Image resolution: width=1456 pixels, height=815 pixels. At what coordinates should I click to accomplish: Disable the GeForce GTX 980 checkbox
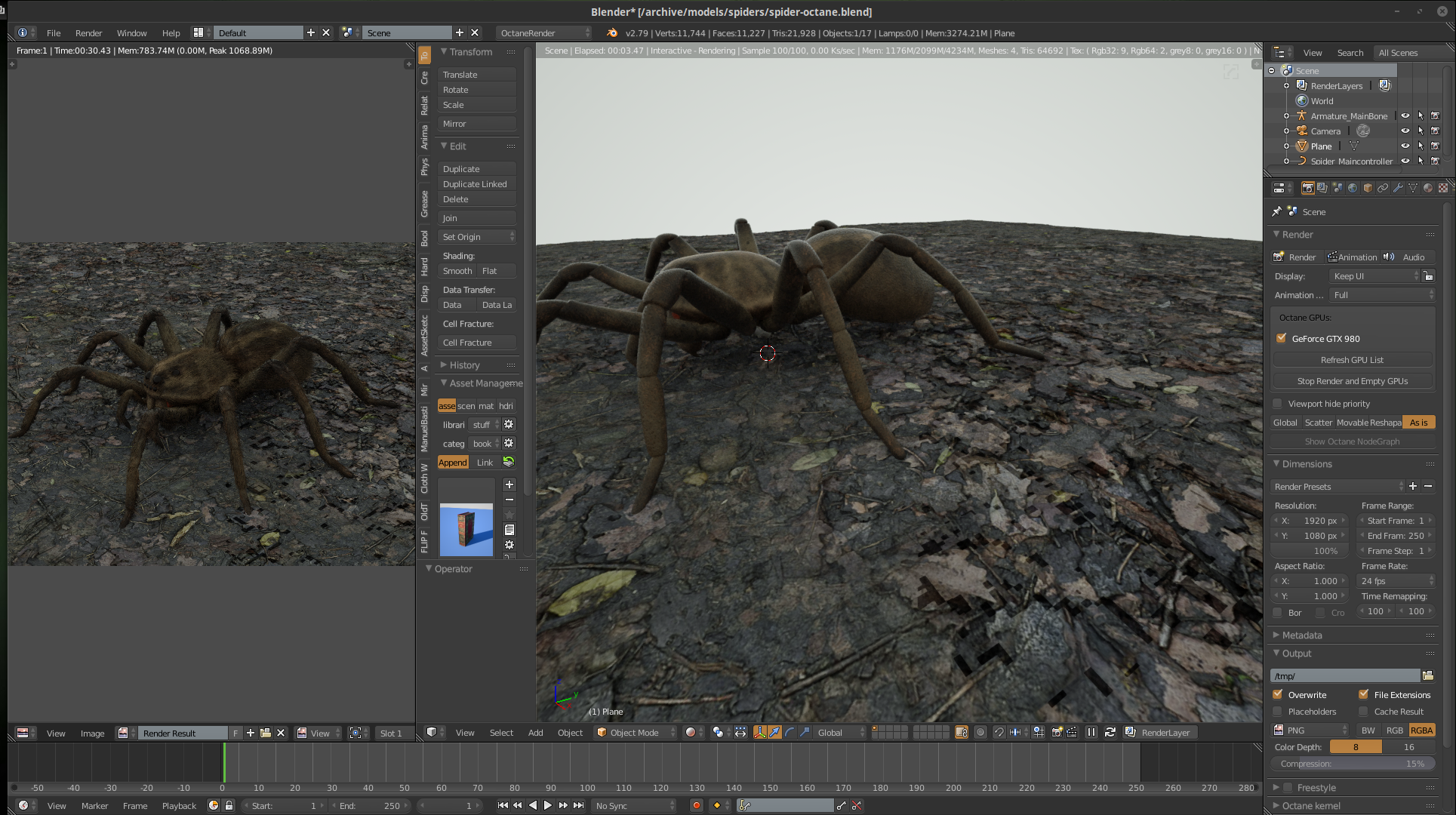click(1281, 339)
